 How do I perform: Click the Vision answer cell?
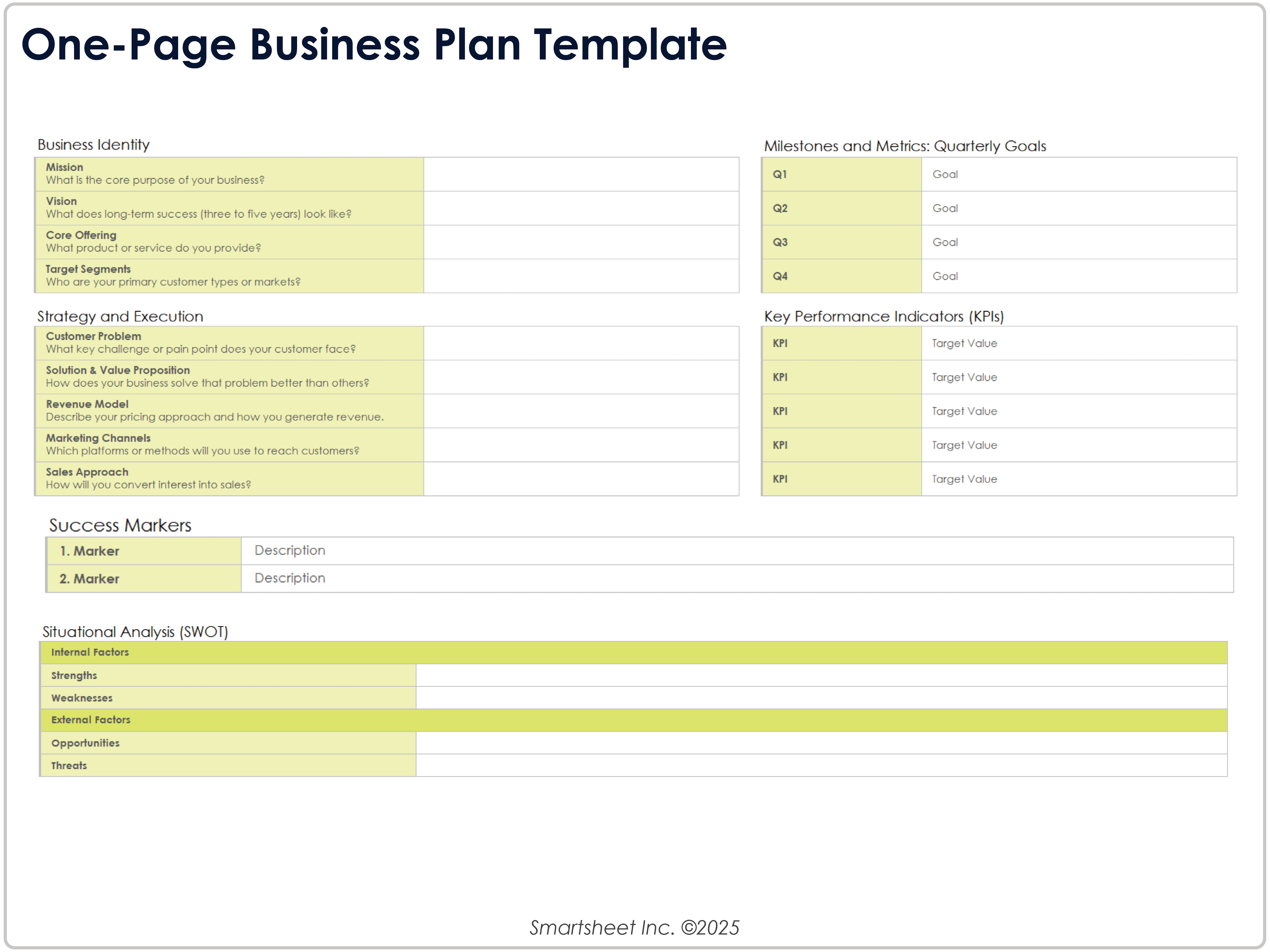point(581,208)
